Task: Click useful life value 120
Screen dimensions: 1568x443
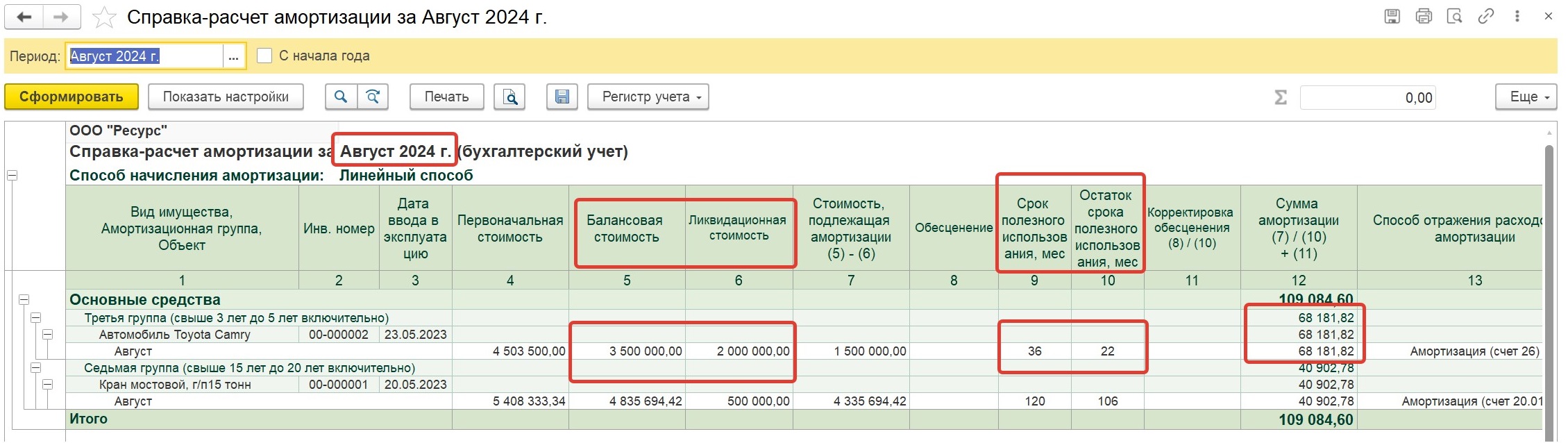Action: (1034, 401)
